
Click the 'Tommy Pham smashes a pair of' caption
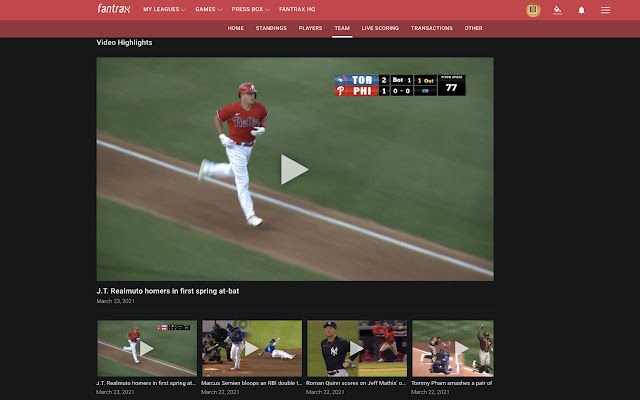pos(451,383)
